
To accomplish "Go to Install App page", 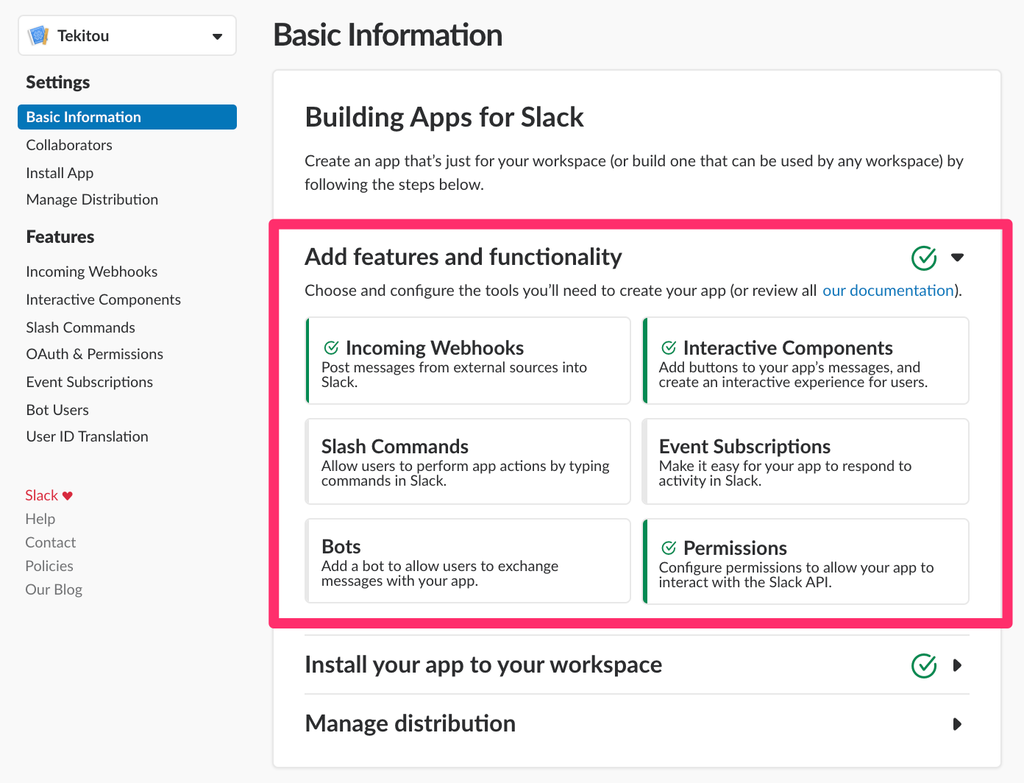I will (60, 173).
